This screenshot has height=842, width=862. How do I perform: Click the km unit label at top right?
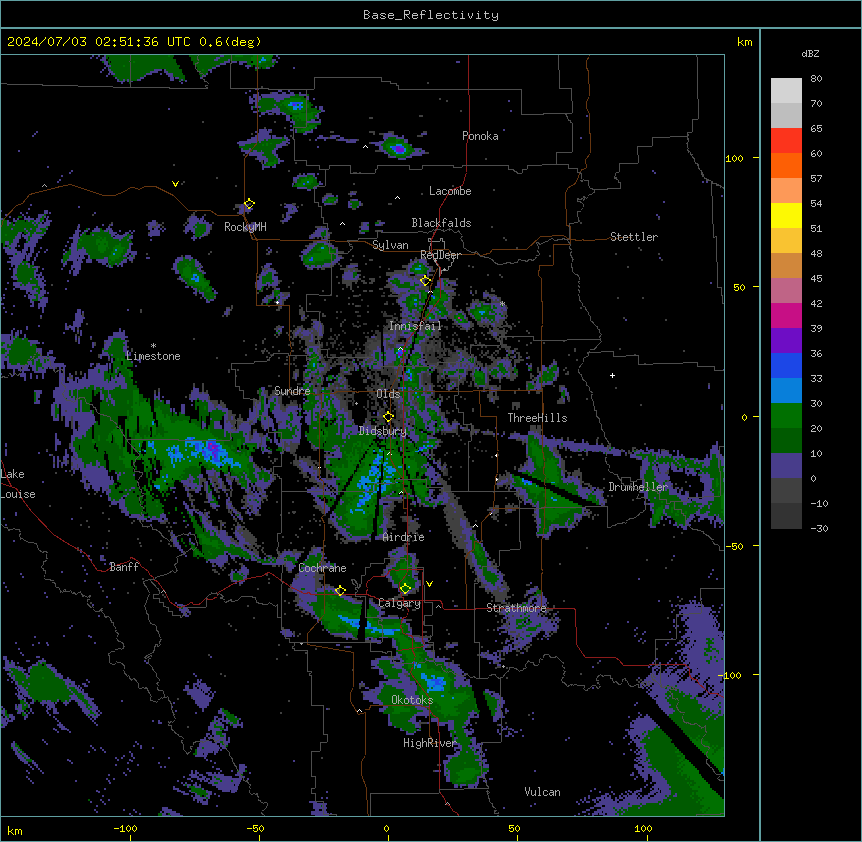pyautogui.click(x=744, y=42)
